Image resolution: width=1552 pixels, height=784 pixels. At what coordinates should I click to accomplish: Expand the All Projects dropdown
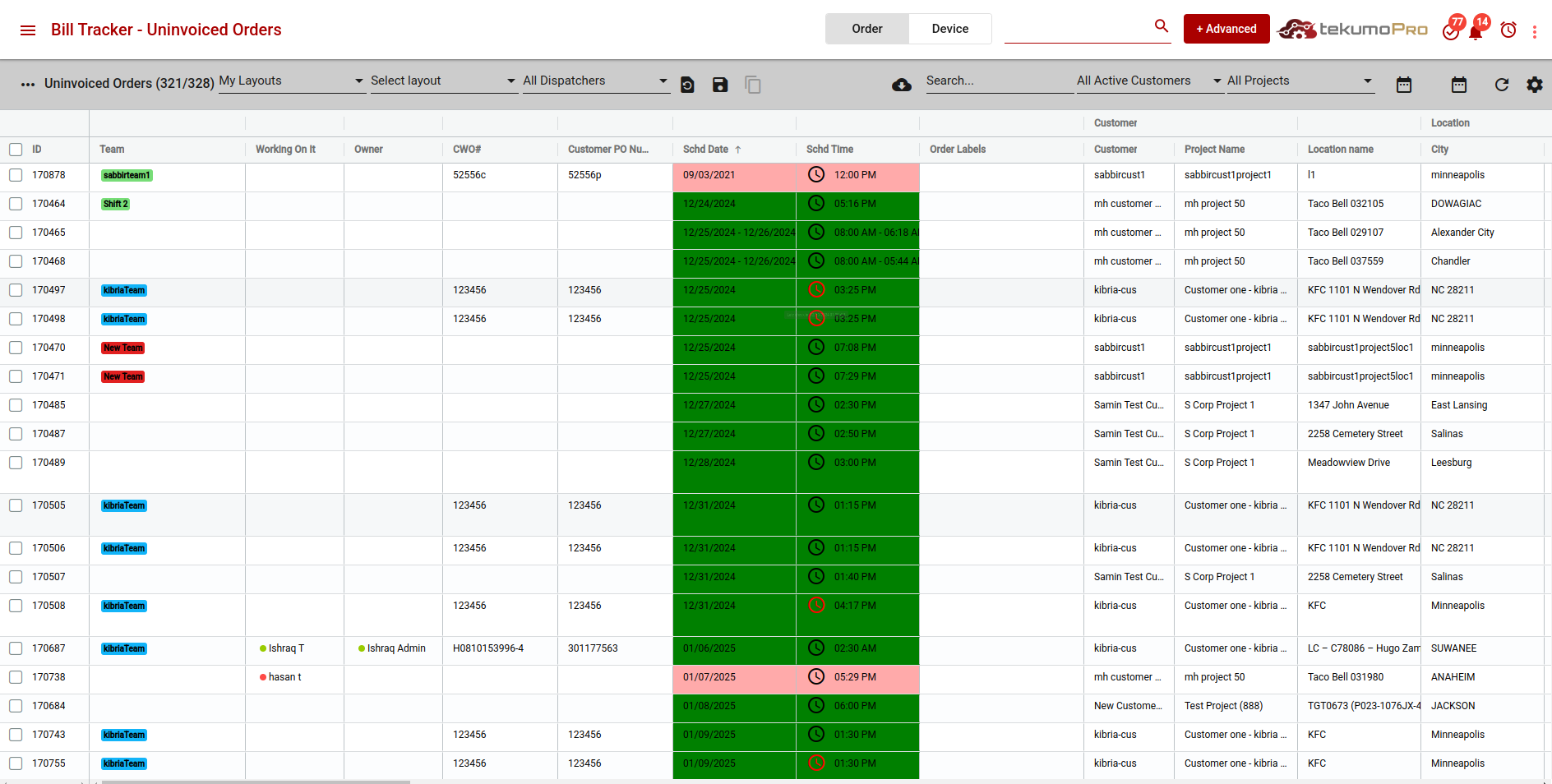1300,81
